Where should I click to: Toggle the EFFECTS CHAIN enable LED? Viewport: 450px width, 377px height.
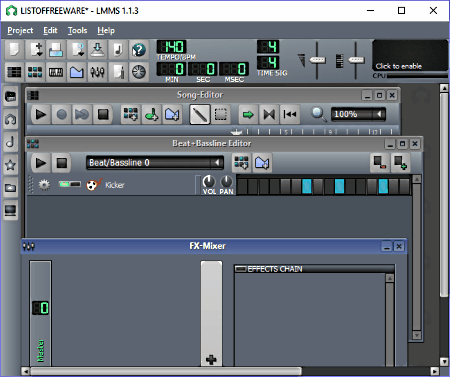coord(240,269)
